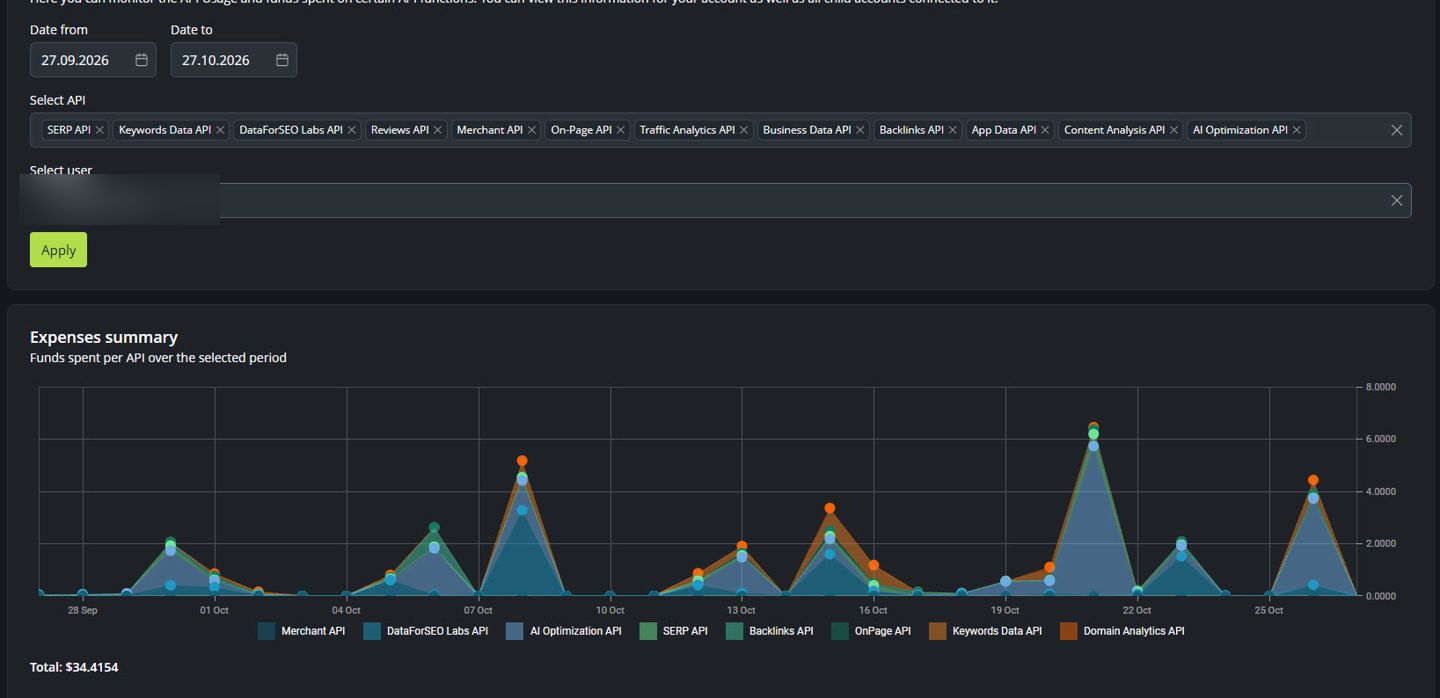Remove the Backlinks API tag

[953, 130]
